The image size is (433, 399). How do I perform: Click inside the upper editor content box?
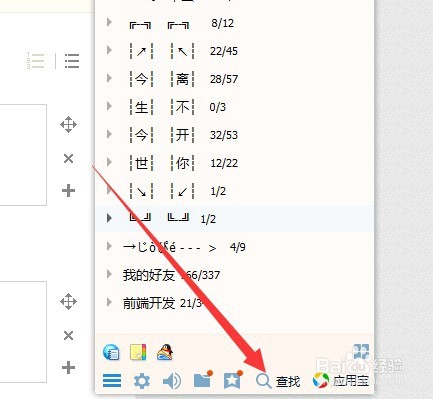23,155
